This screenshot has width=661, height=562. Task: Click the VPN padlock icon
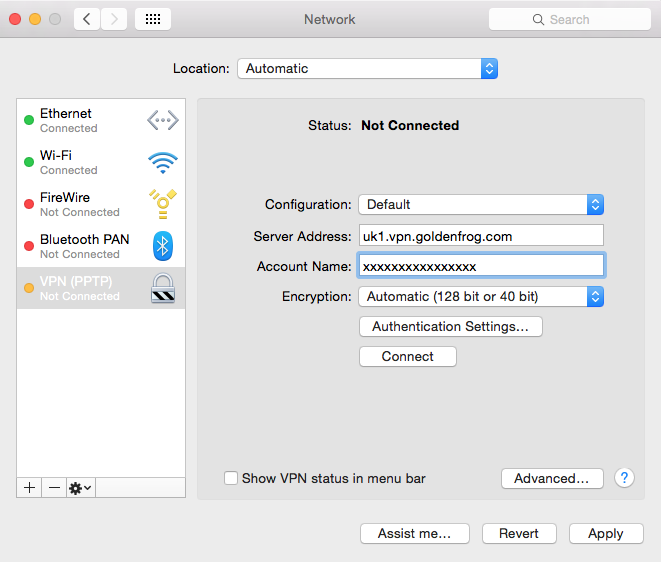pyautogui.click(x=163, y=288)
